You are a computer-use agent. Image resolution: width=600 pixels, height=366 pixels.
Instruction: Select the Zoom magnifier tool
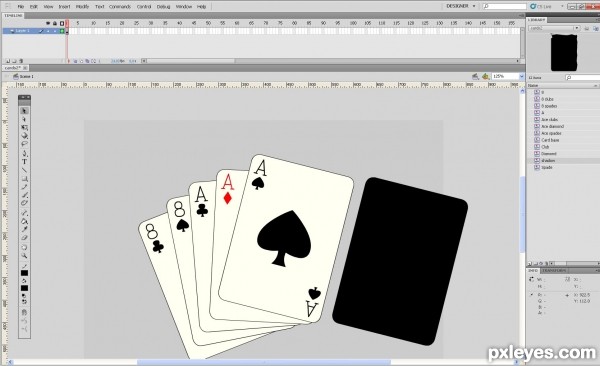coord(24,256)
